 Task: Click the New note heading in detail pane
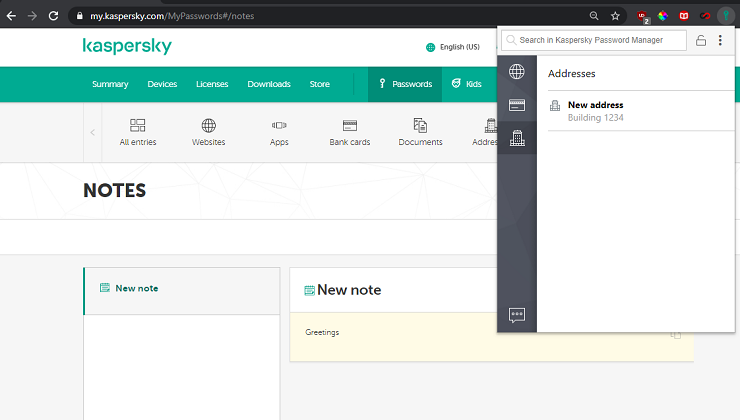coord(349,290)
